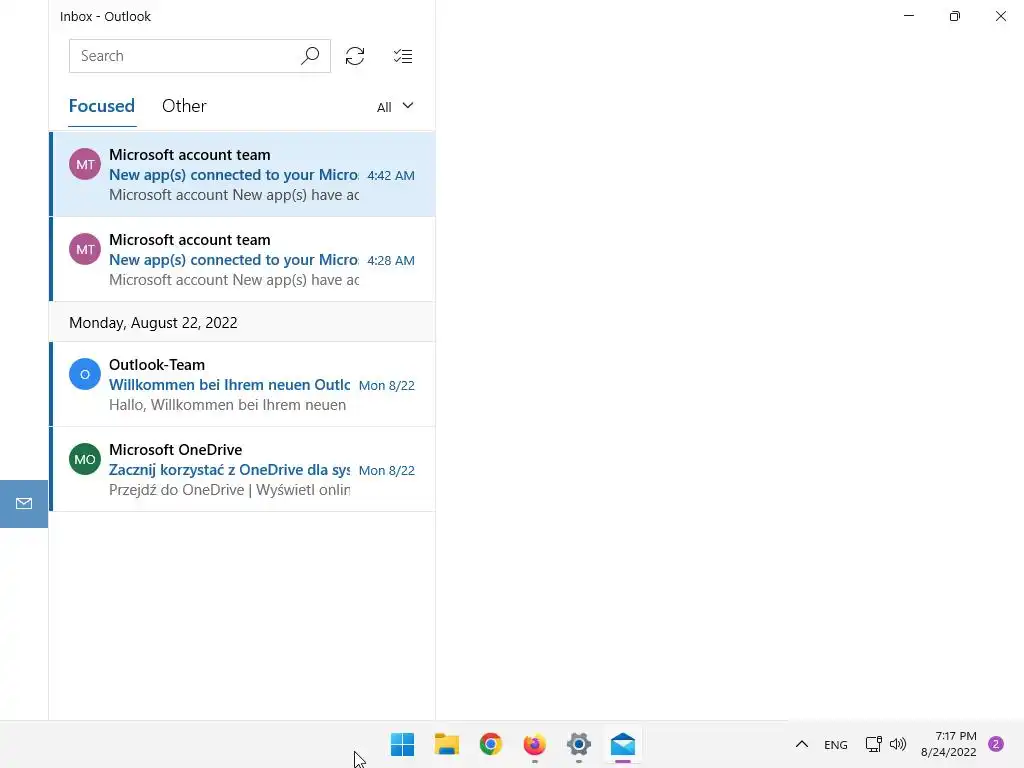Show hidden tray icons chevron
The height and width of the screenshot is (768, 1024).
(802, 744)
